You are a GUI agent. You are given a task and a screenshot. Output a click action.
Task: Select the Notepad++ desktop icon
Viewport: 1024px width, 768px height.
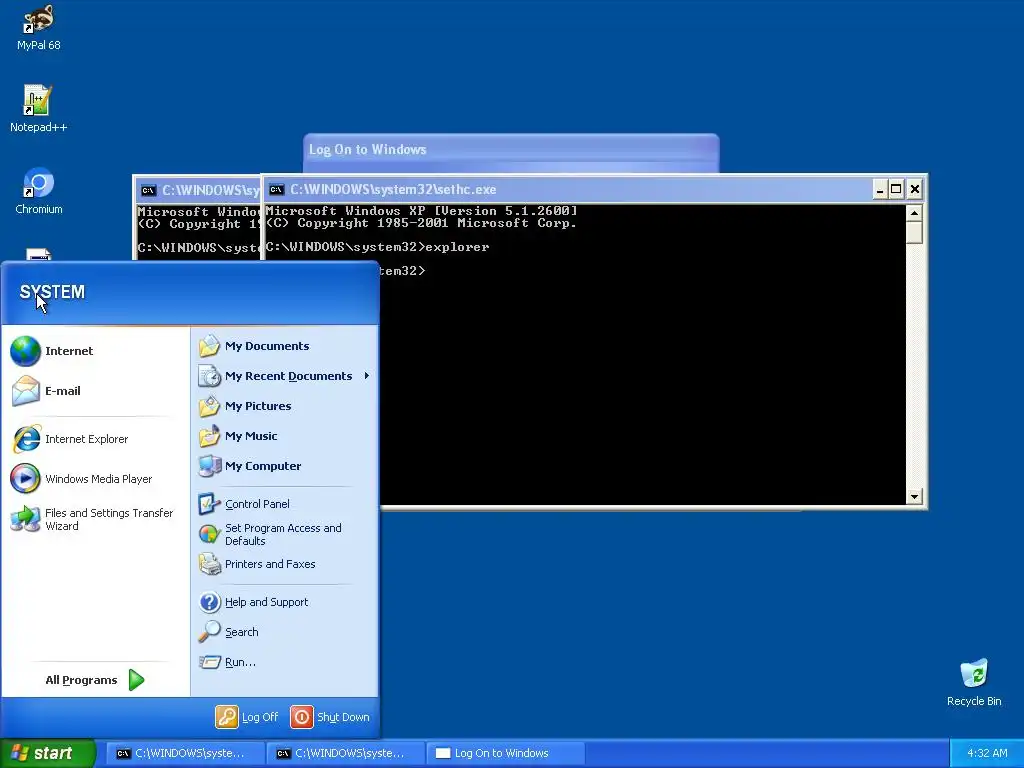pyautogui.click(x=39, y=108)
